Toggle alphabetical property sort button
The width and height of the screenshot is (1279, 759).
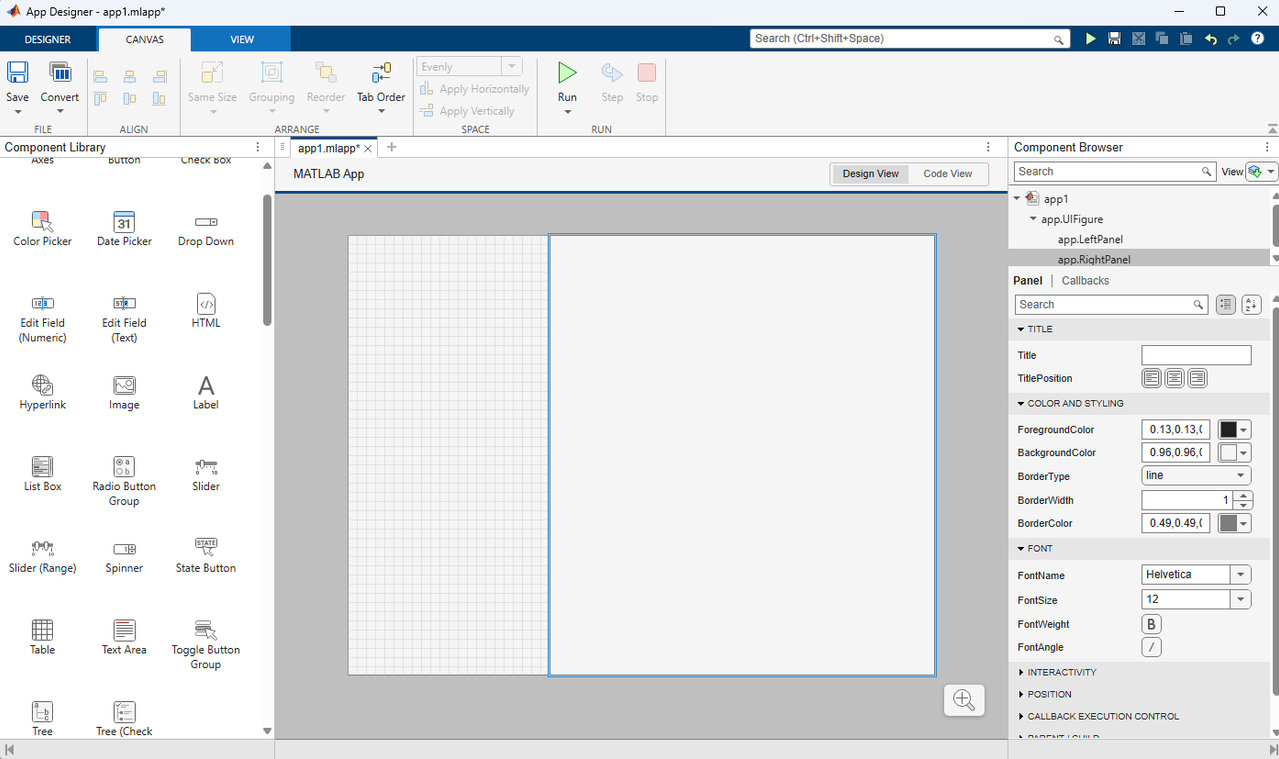pos(1252,305)
